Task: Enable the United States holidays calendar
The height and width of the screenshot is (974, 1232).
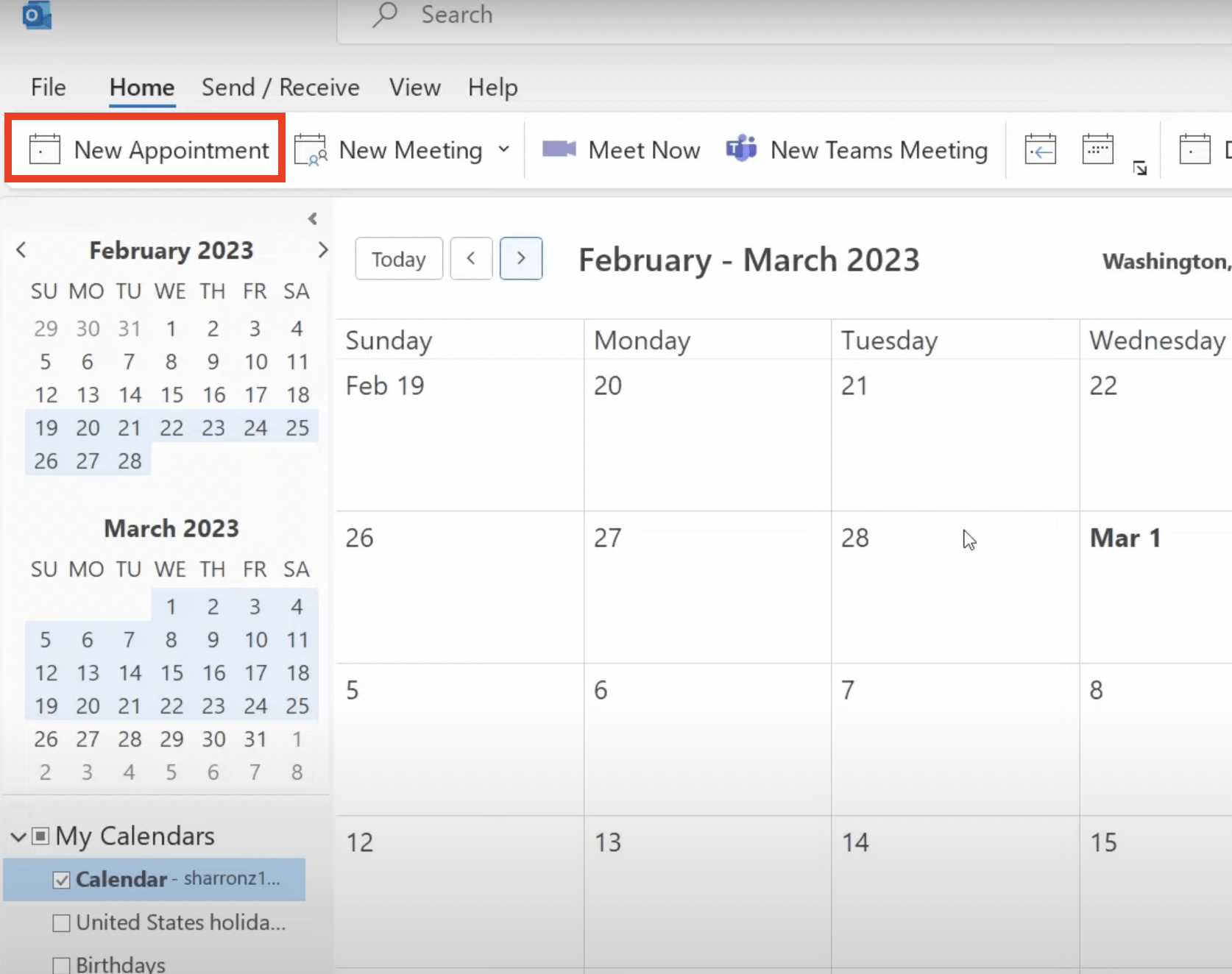Action: 62,923
